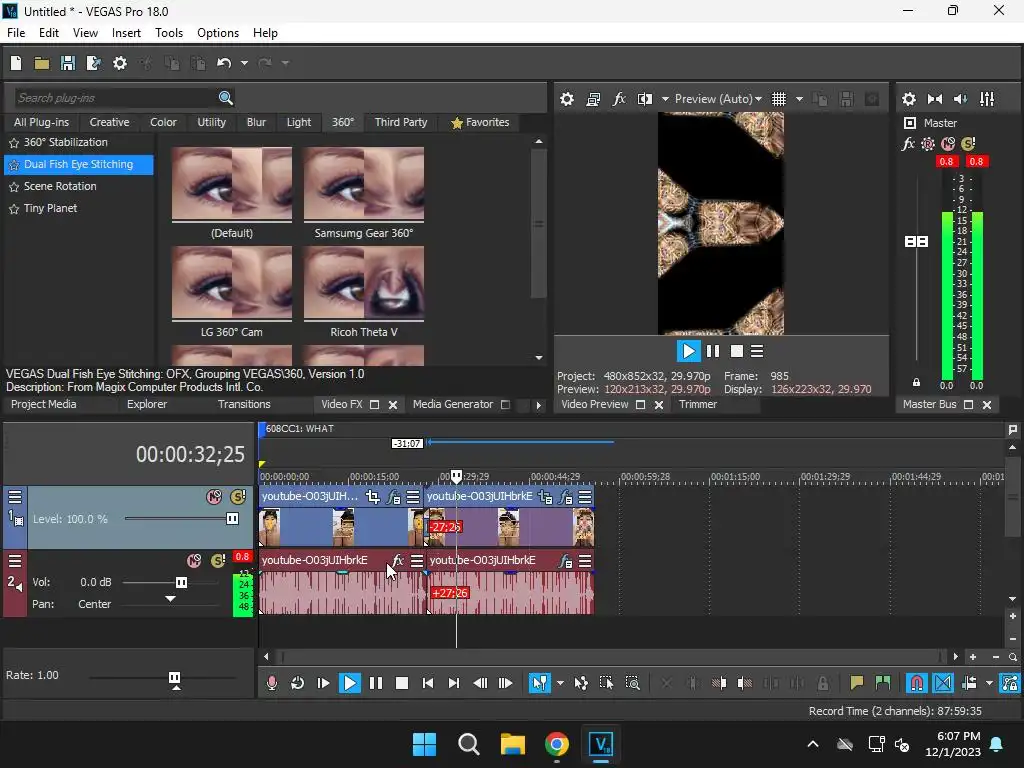Expand the overlays grid dropdown arrow
The image size is (1024, 768).
[799, 99]
